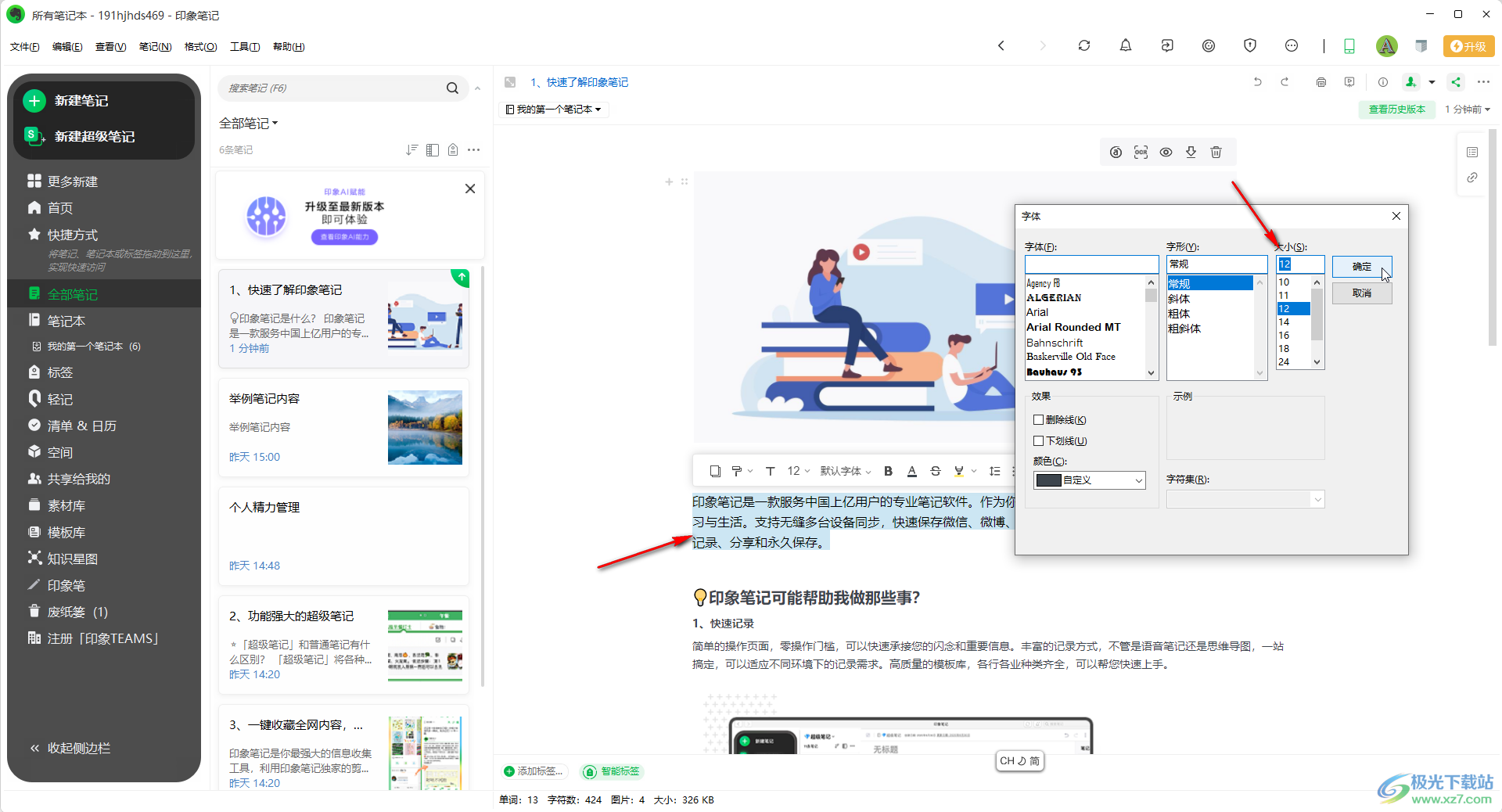
Task: Open 默认字体 font dropdown
Action: coord(845,471)
